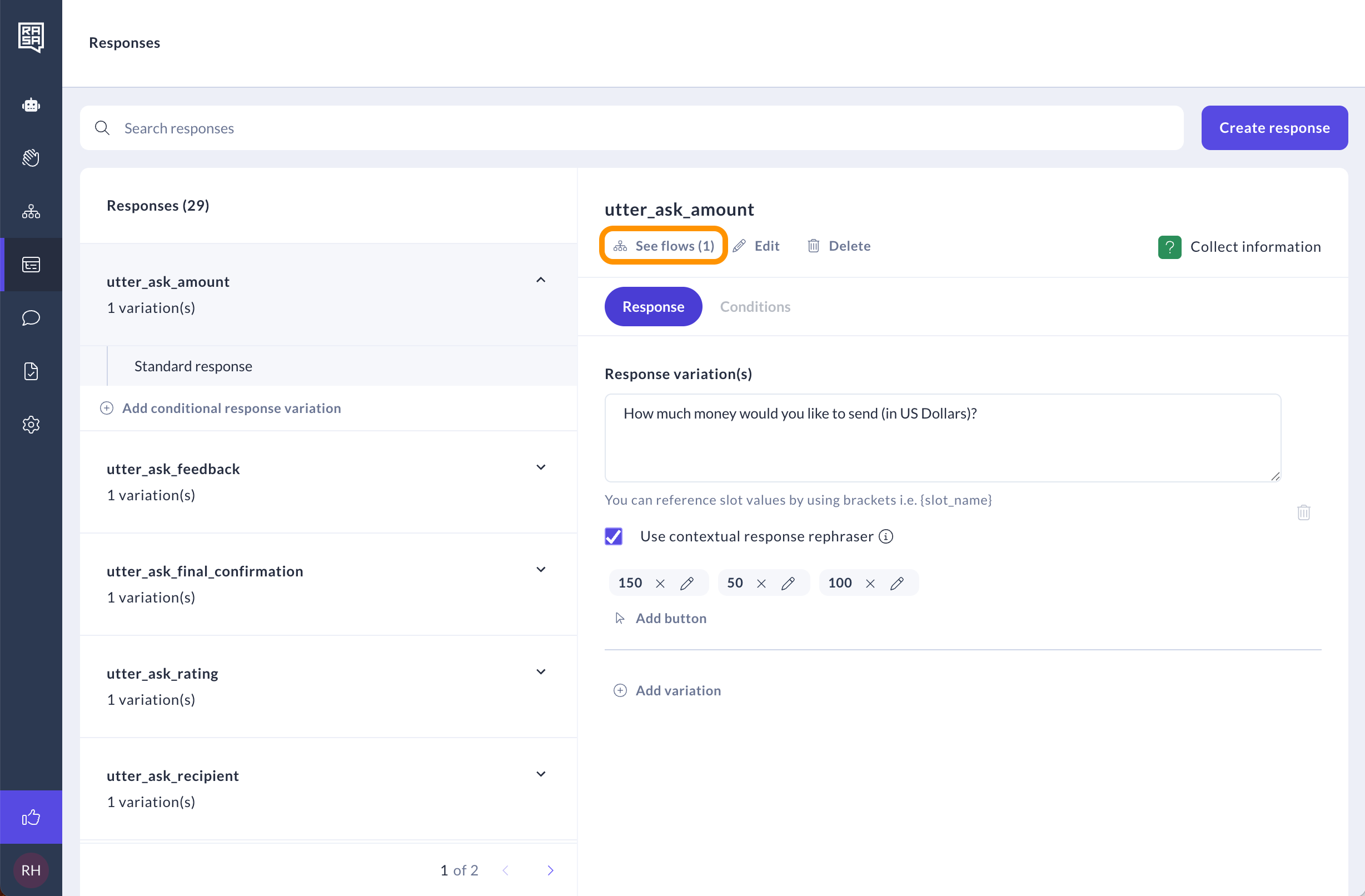Edit the 150 button with pencil

tap(686, 584)
